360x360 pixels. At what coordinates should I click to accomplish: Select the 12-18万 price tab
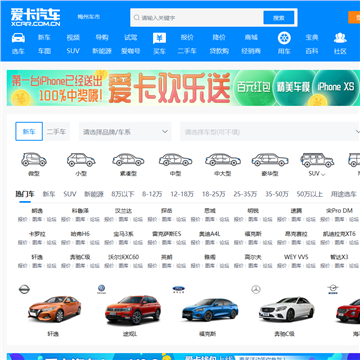pyautogui.click(x=182, y=194)
